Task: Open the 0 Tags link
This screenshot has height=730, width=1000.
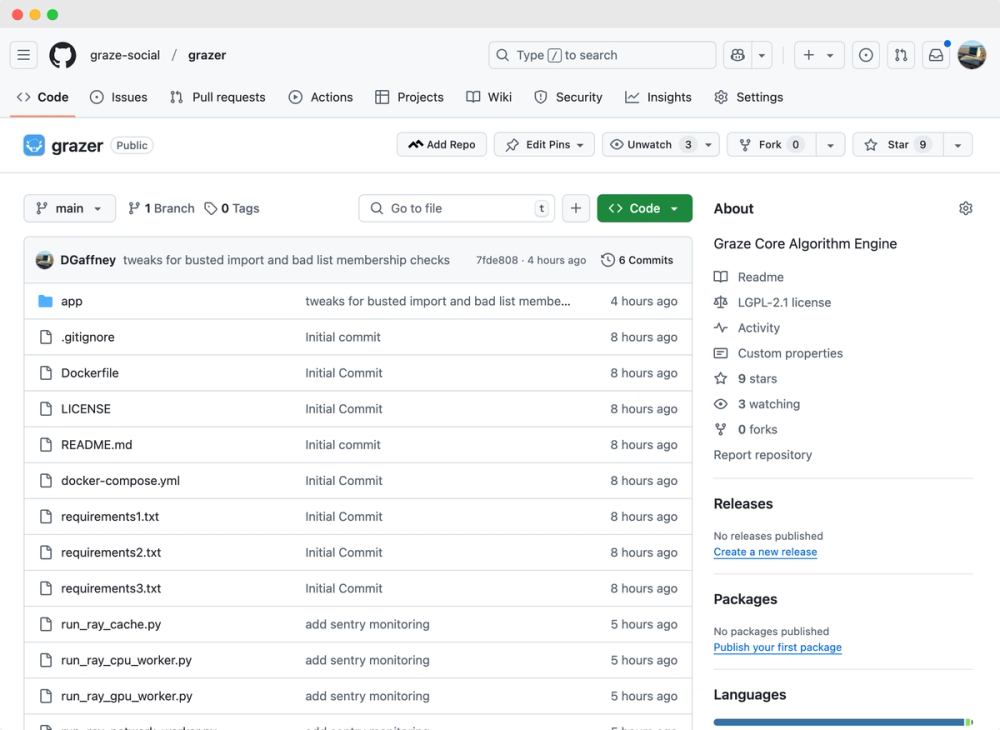Action: pos(232,208)
